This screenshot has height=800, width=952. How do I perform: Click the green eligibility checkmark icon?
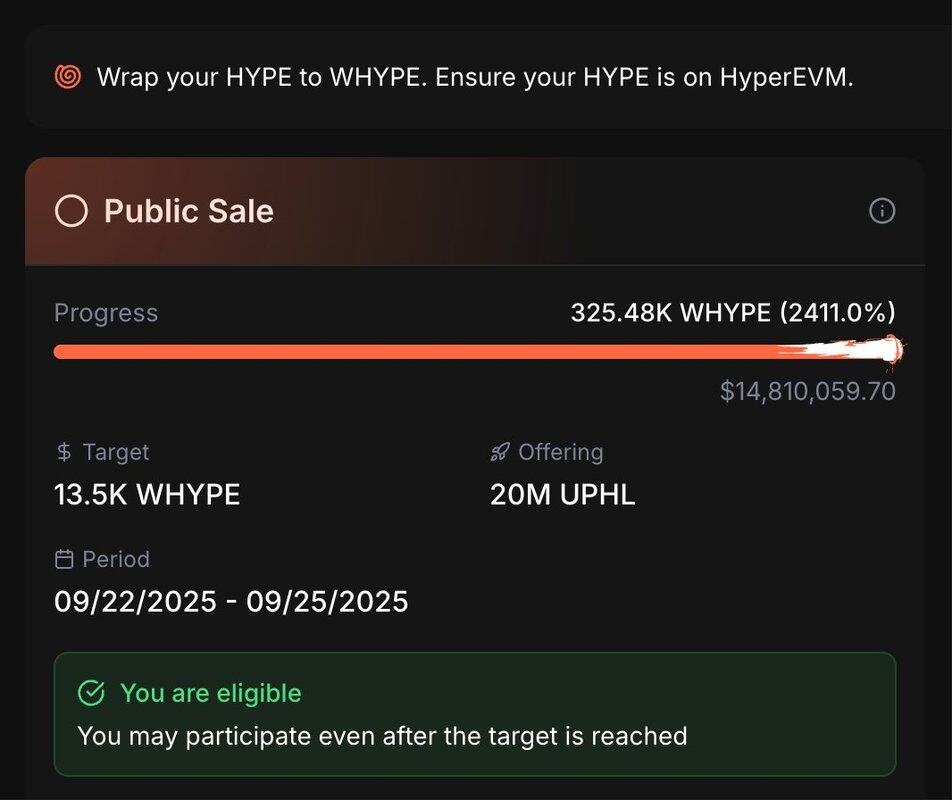(92, 693)
